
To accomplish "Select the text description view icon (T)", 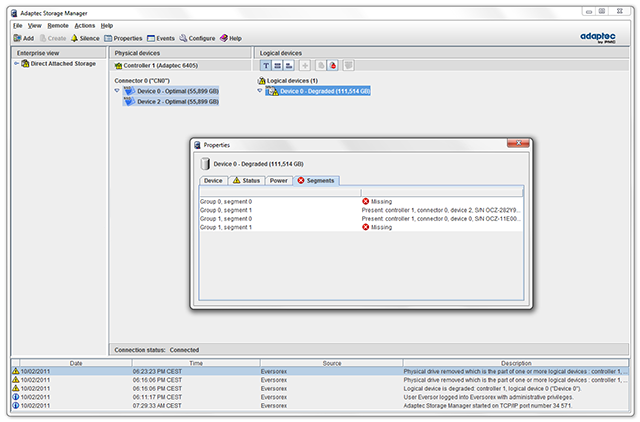I will coord(266,65).
